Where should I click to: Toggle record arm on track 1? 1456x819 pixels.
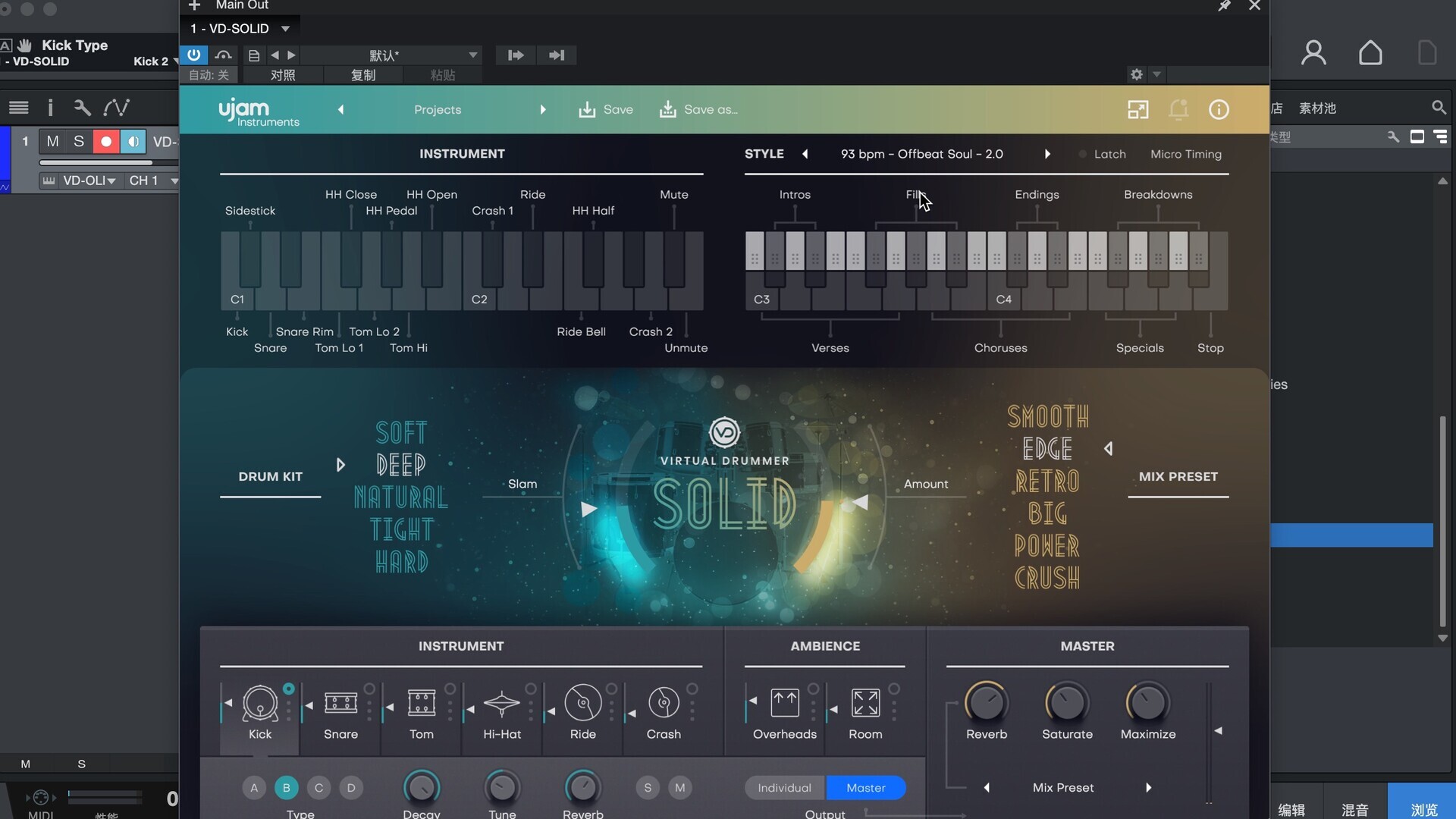pos(106,142)
